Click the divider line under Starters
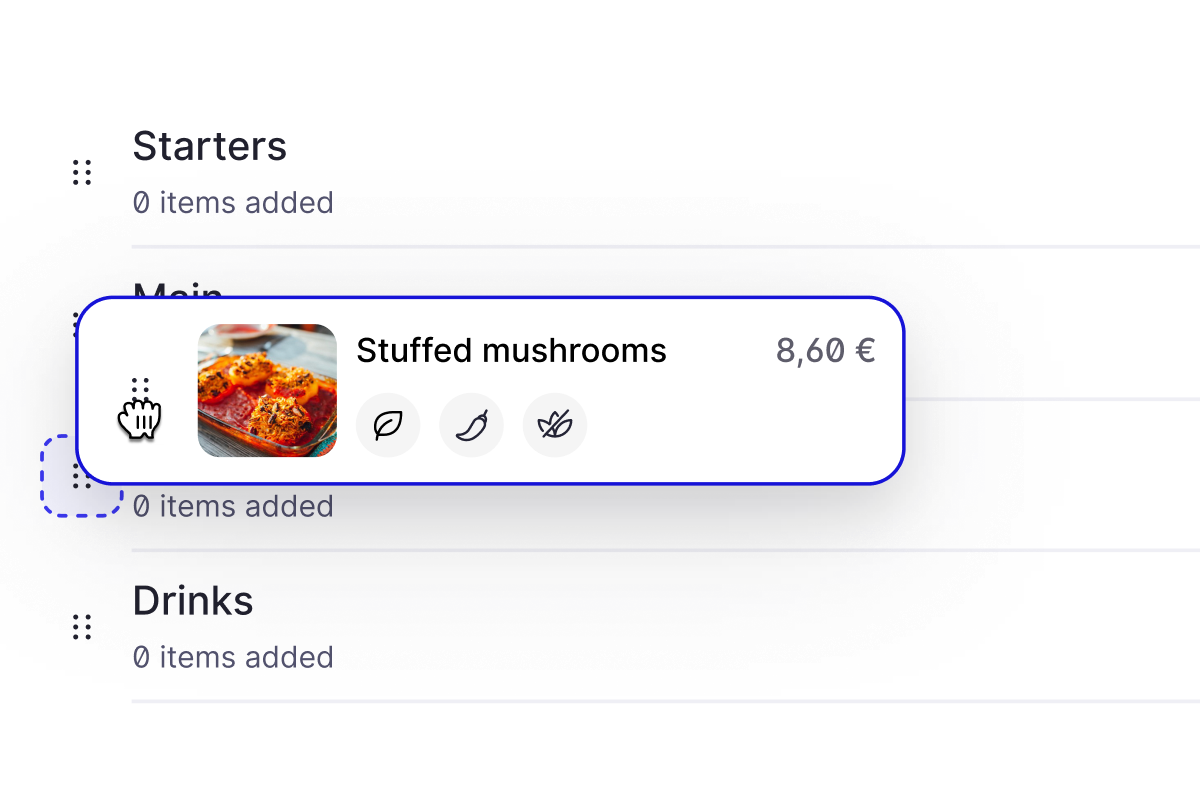This screenshot has width=1200, height=800. click(660, 246)
